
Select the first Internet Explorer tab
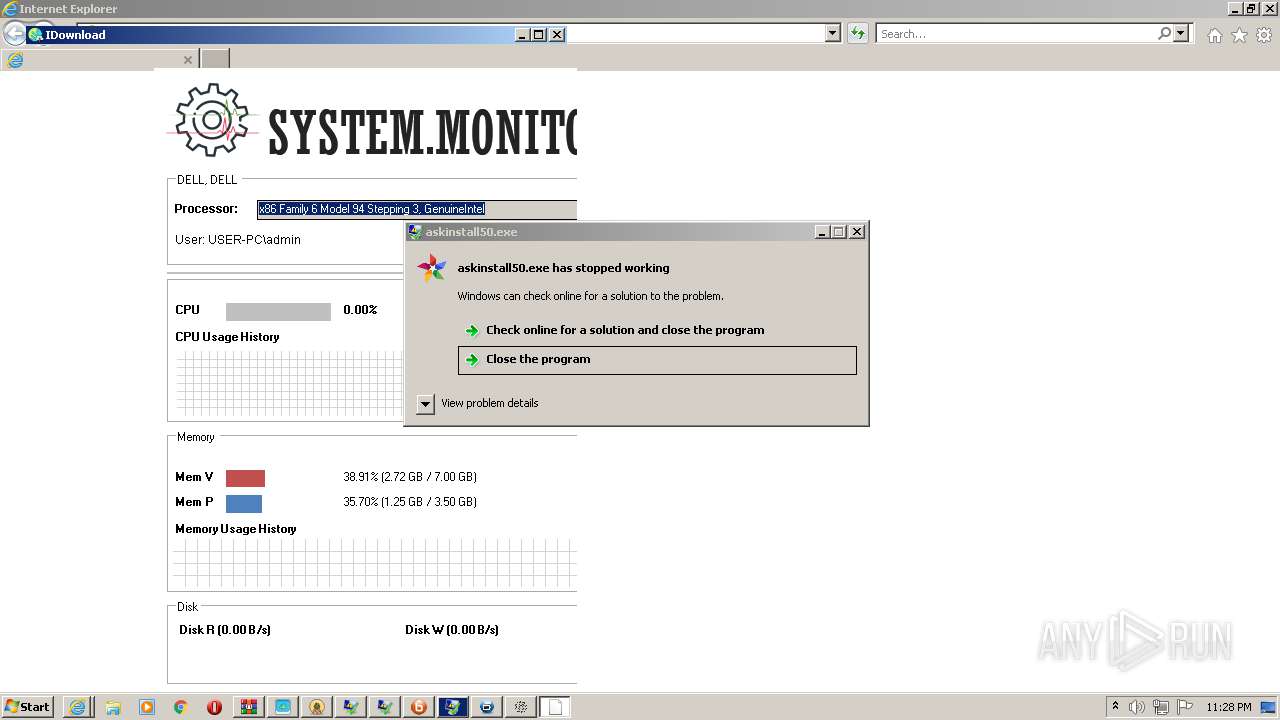pyautogui.click(x=100, y=60)
